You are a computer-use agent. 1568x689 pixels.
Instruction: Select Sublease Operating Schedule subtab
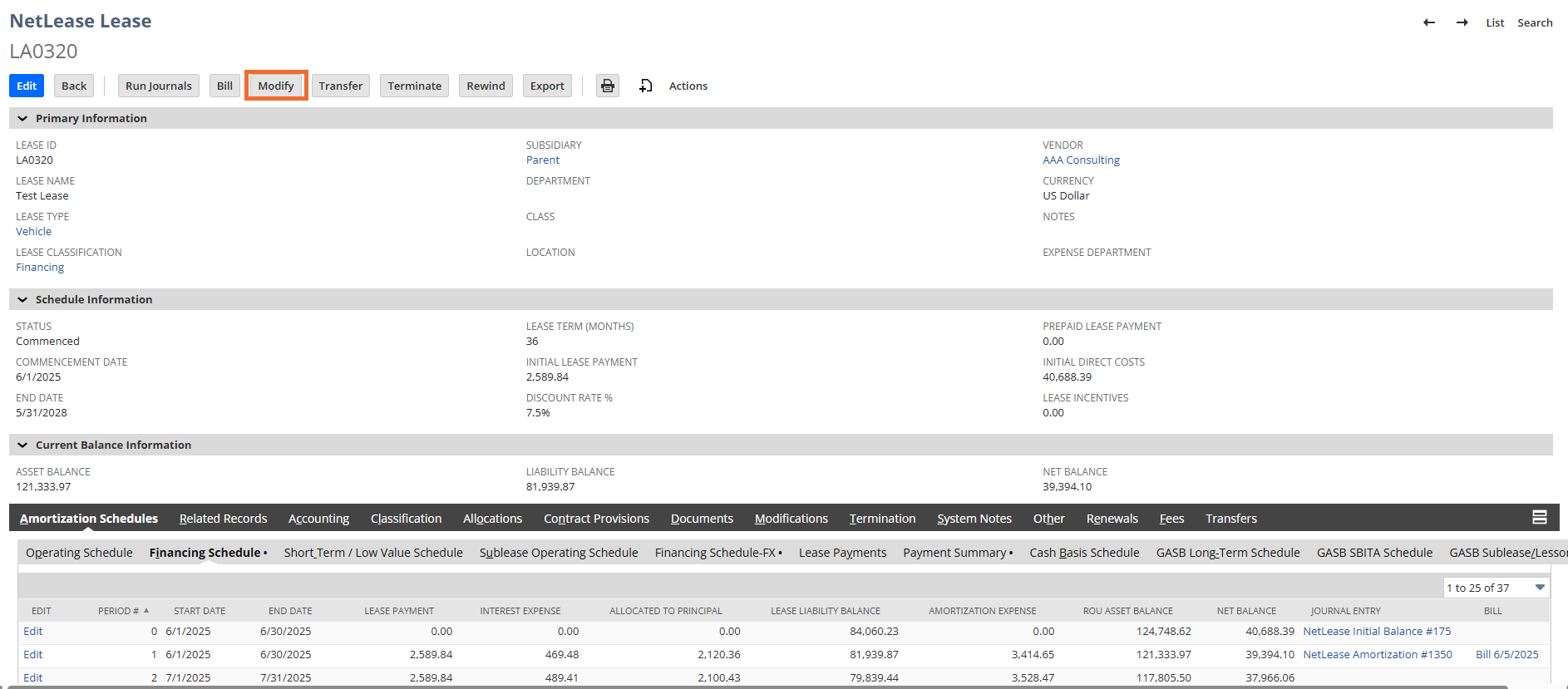559,552
